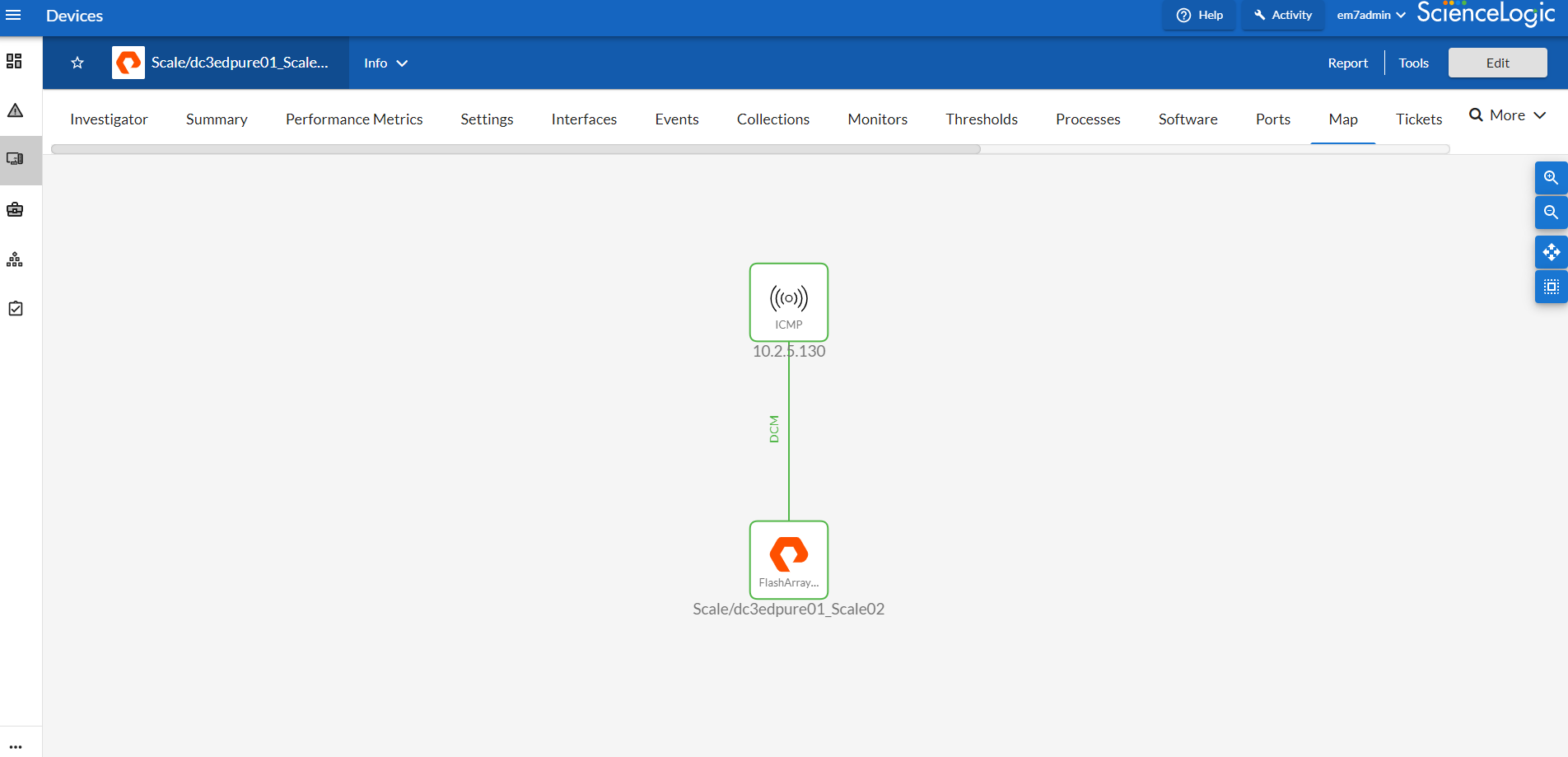Switch to the Summary tab
The height and width of the screenshot is (757, 1568).
[x=217, y=119]
